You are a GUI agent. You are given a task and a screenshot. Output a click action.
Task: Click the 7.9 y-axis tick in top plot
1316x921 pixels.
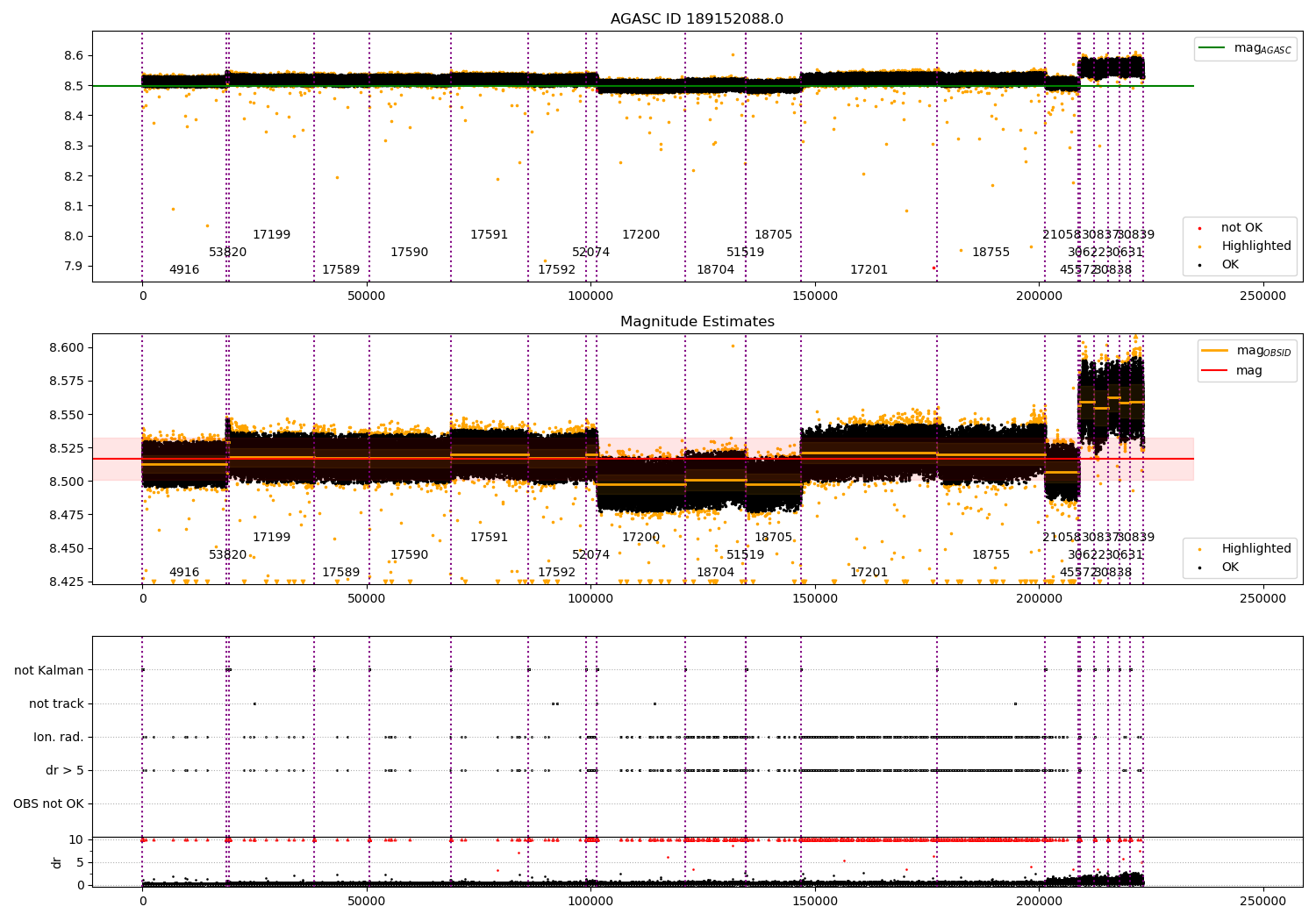pos(75,267)
